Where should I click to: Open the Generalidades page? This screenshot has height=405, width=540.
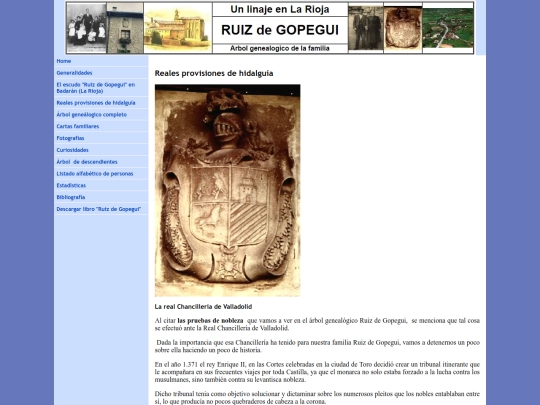[x=74, y=73]
